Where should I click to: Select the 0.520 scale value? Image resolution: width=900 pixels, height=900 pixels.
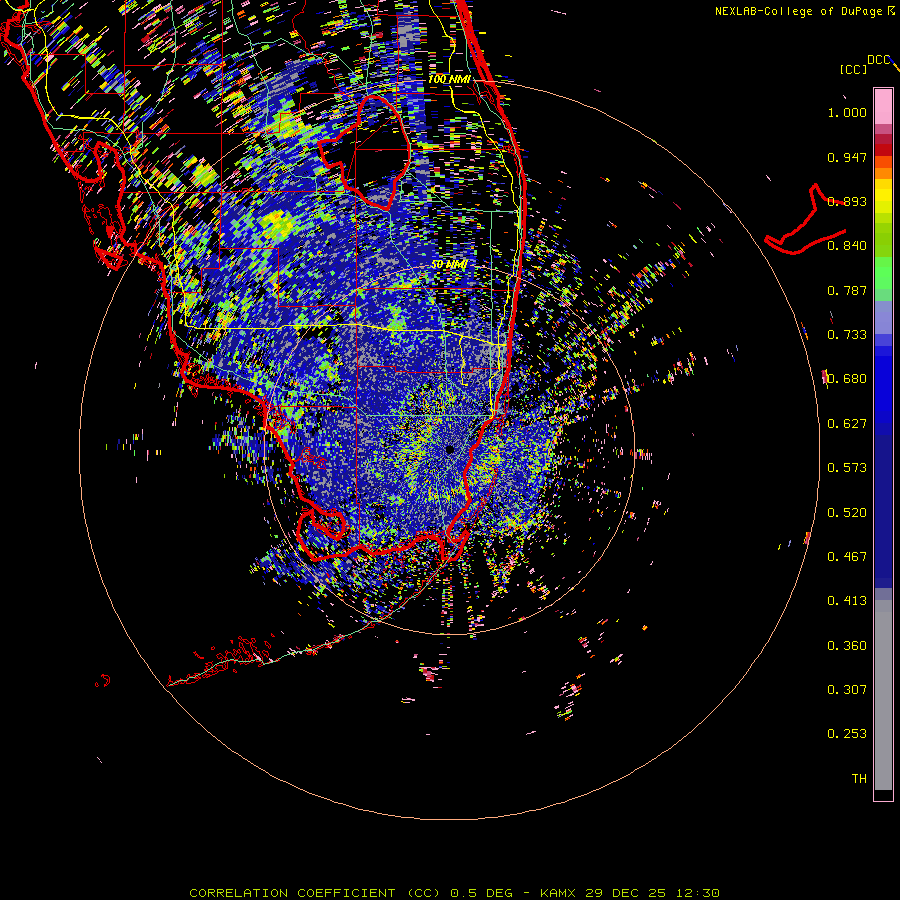click(x=847, y=513)
